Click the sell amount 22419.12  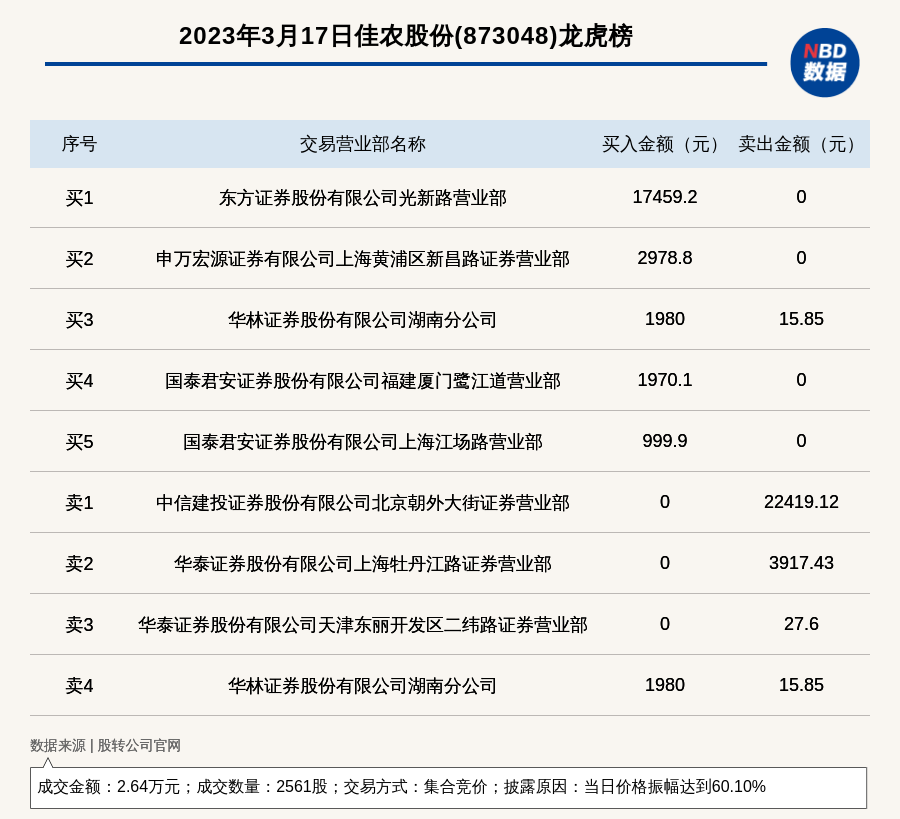coord(801,502)
